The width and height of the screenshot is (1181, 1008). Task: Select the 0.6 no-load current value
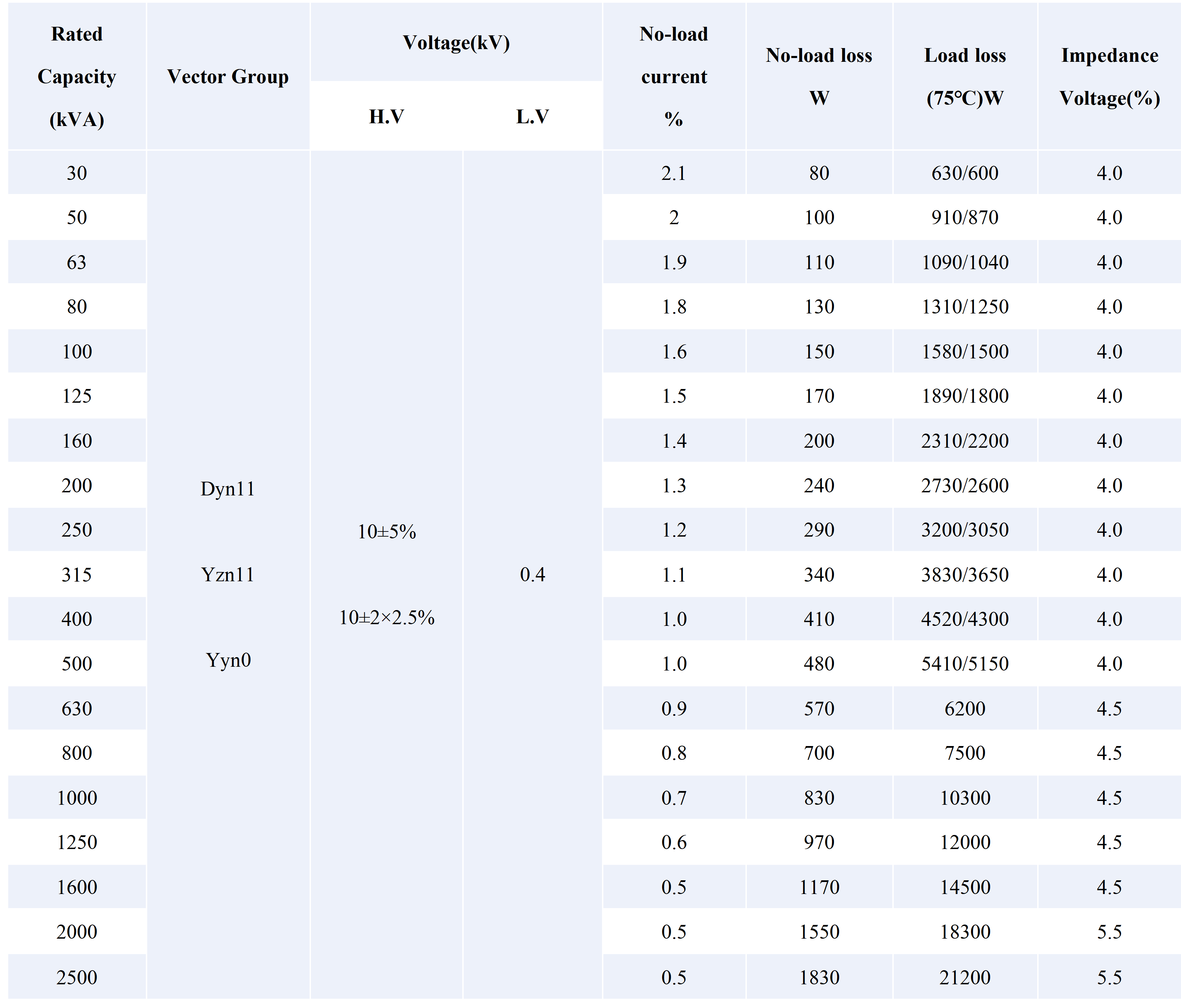[674, 842]
